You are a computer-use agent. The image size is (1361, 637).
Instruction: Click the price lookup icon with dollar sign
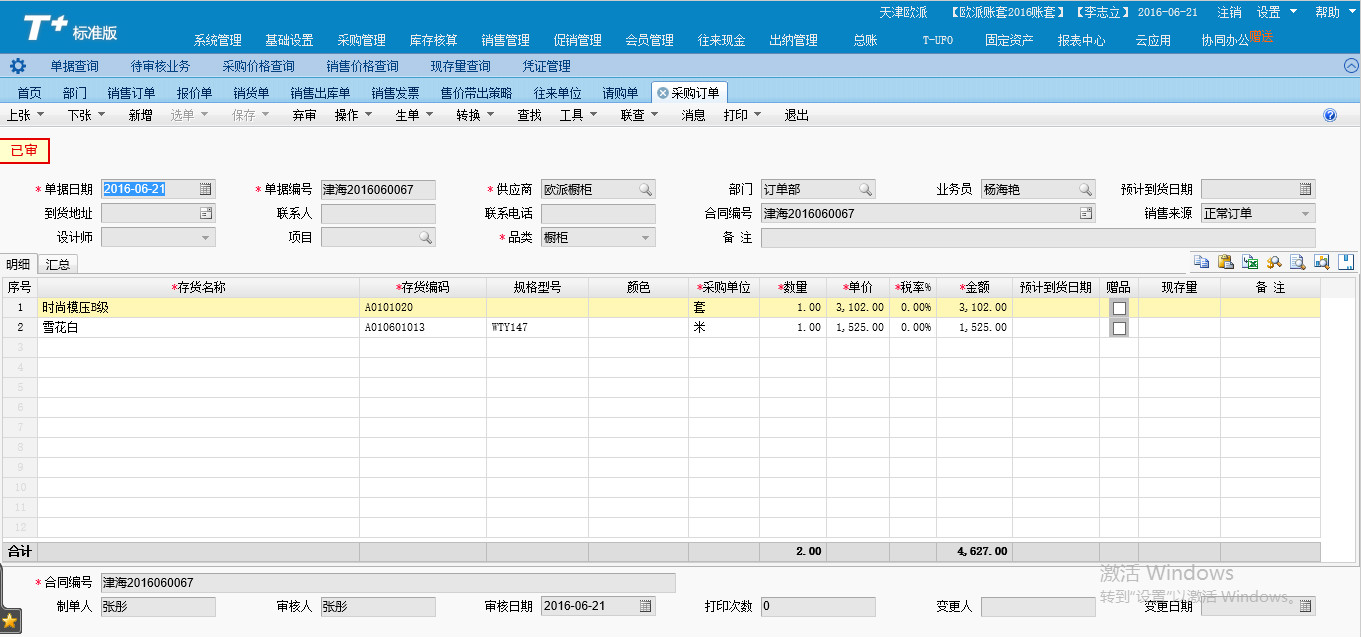pyautogui.click(x=1273, y=262)
